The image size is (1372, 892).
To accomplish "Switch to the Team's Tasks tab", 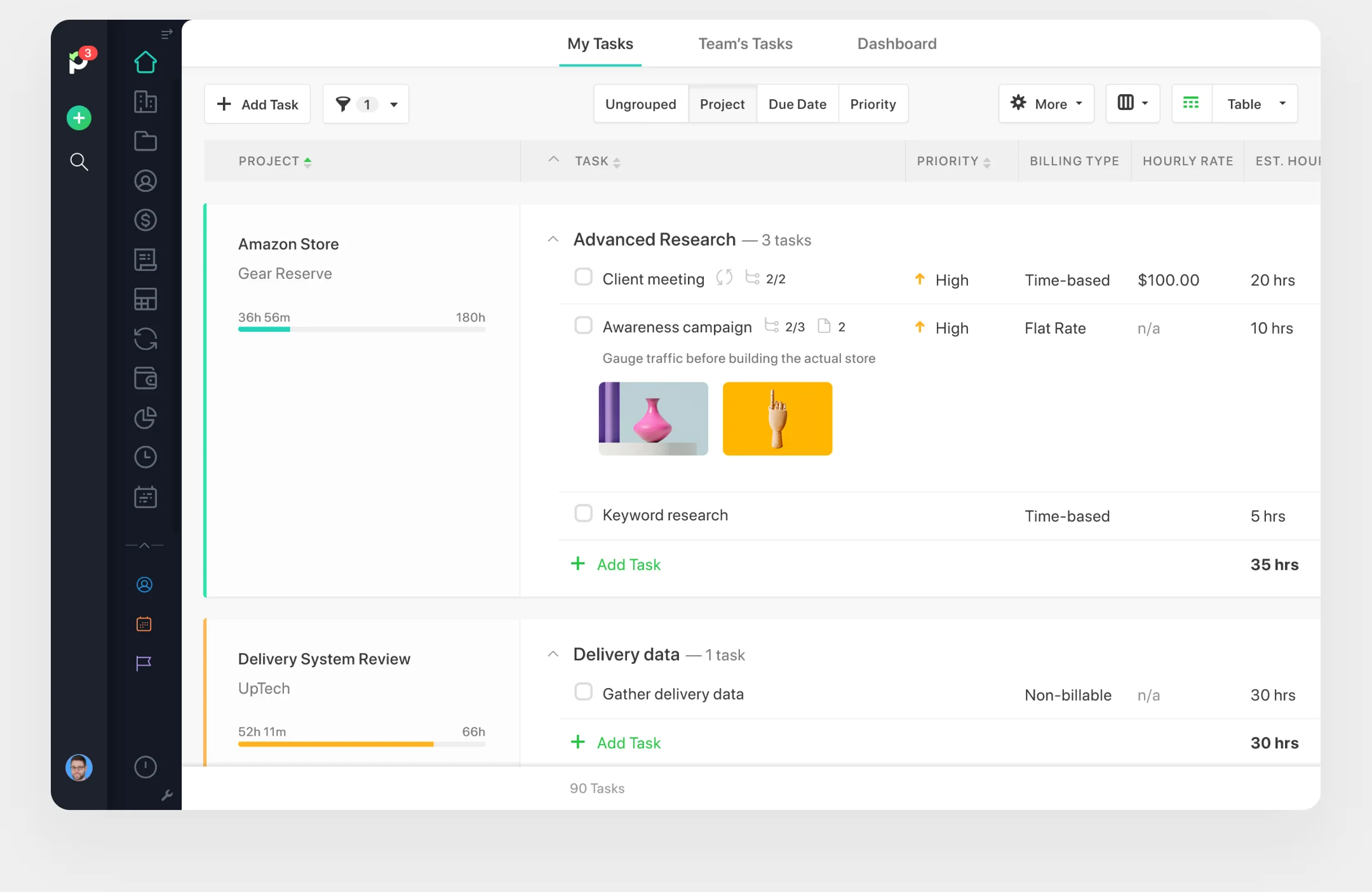I will point(745,44).
